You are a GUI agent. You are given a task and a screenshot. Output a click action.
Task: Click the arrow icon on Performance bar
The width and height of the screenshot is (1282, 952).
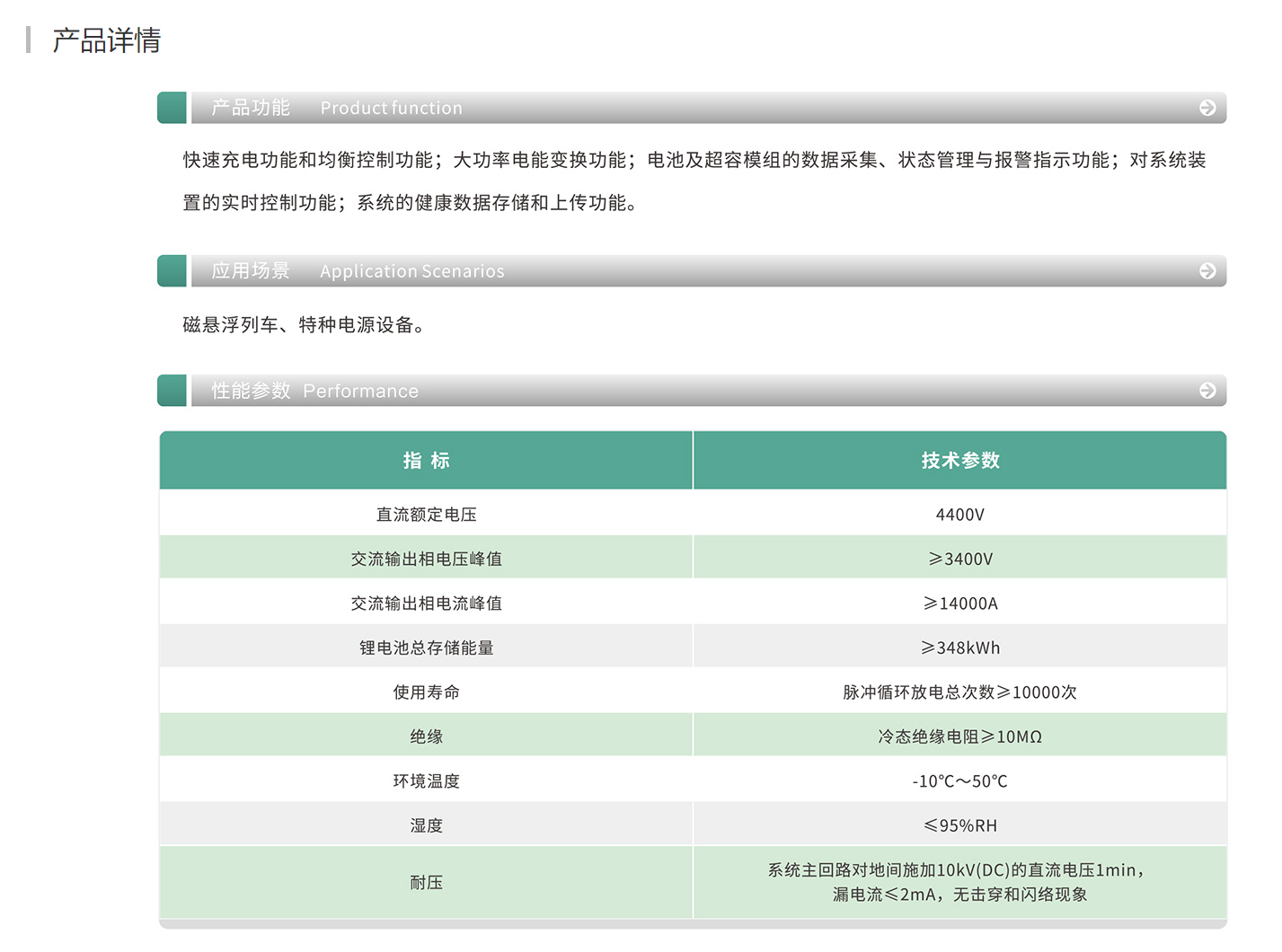pos(1207,391)
